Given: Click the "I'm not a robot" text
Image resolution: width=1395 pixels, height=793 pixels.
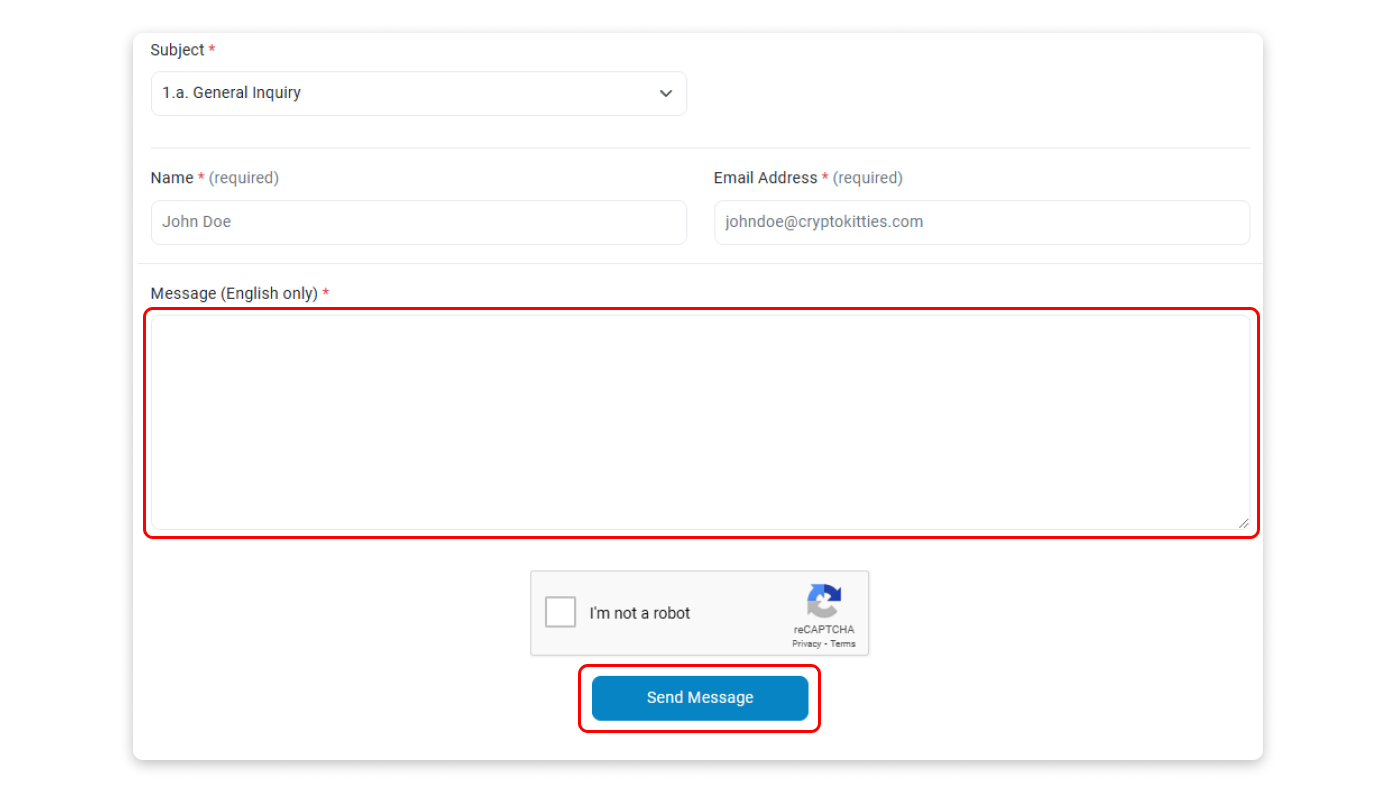Looking at the screenshot, I should 640,613.
